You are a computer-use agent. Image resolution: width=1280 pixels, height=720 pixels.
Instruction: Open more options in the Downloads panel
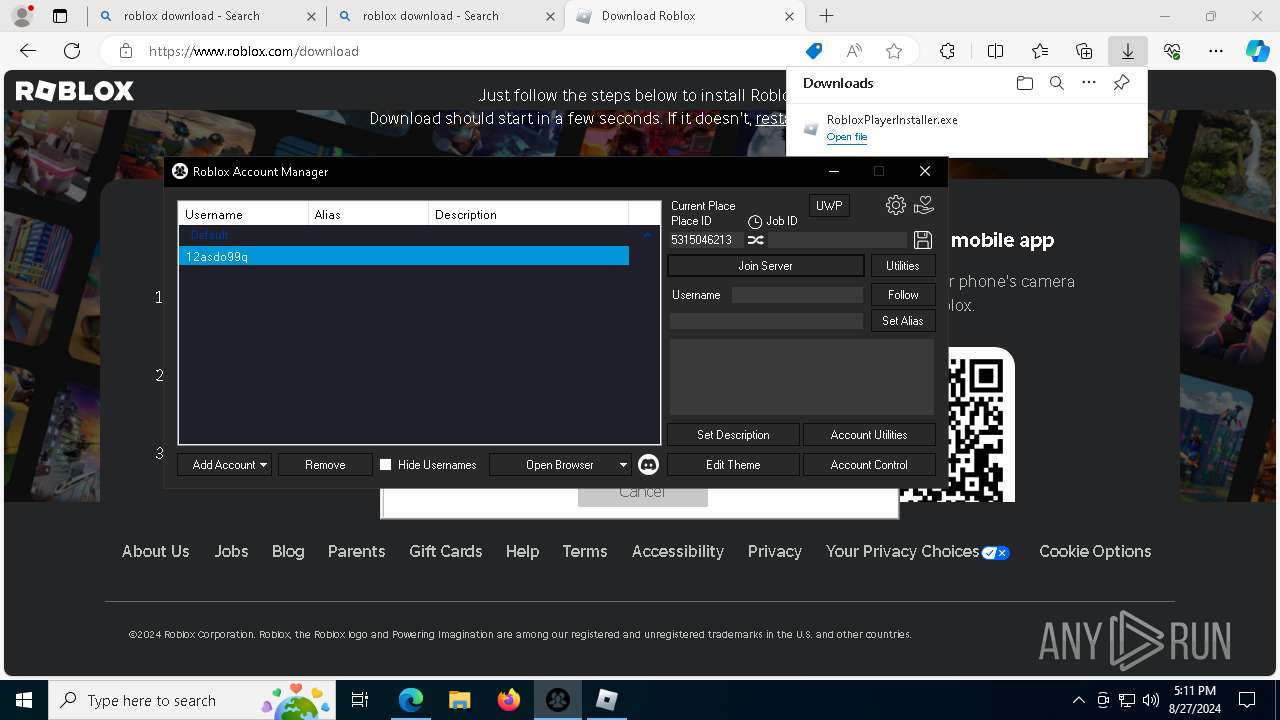1089,83
